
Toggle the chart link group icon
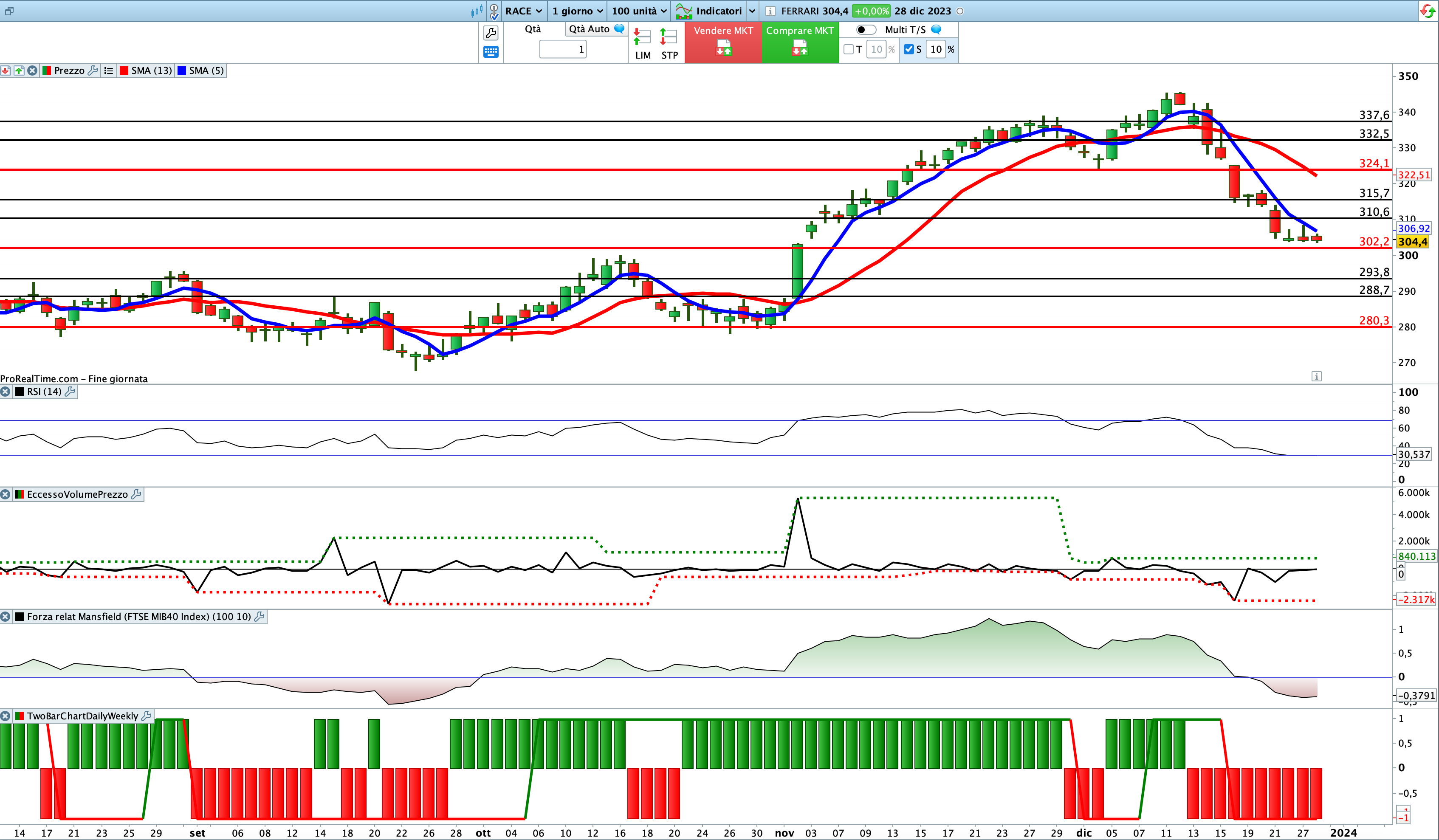pos(494,11)
